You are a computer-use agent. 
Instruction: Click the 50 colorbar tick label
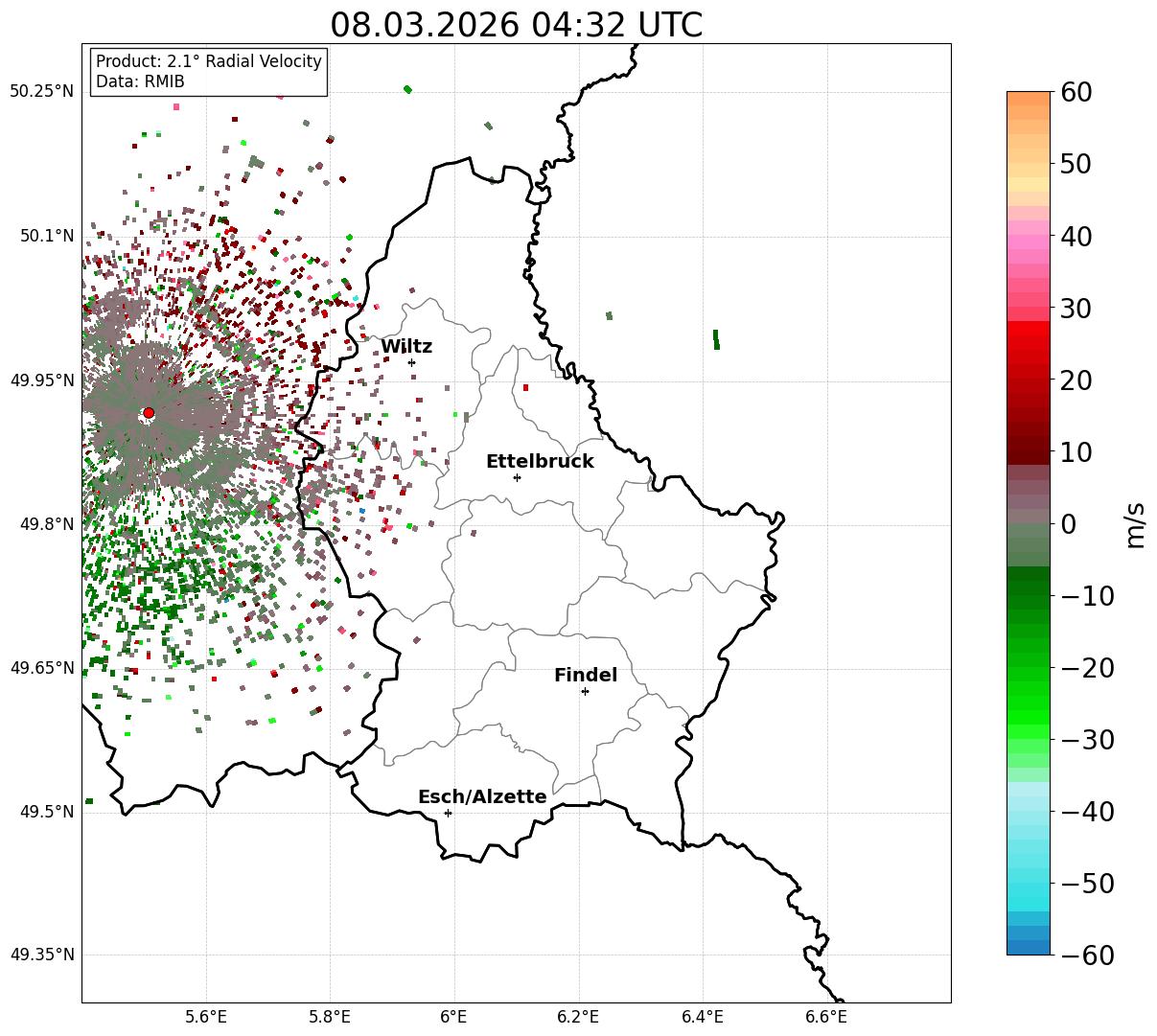pyautogui.click(x=1076, y=164)
